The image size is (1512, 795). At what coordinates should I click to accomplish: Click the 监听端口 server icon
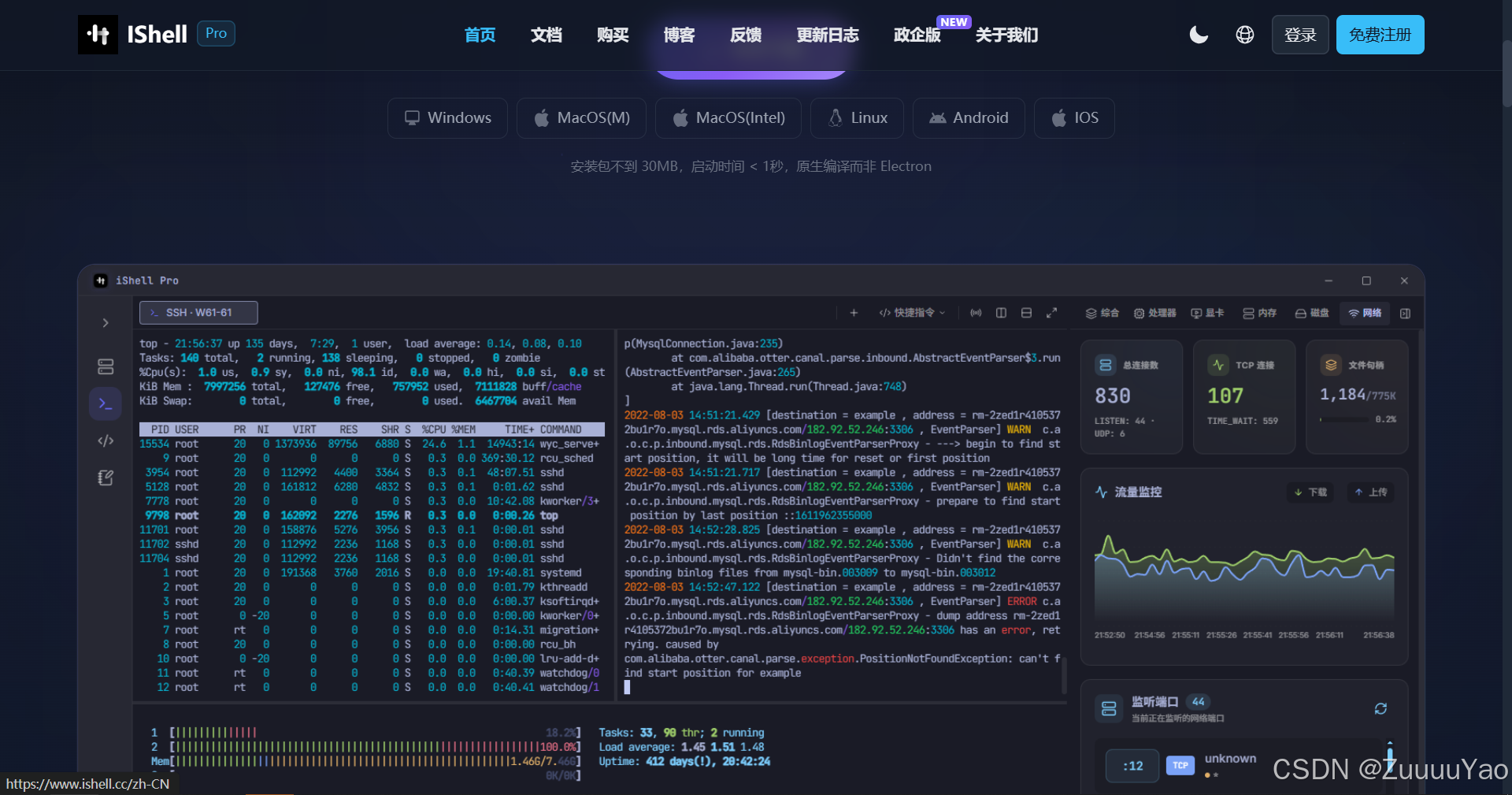pos(1109,708)
